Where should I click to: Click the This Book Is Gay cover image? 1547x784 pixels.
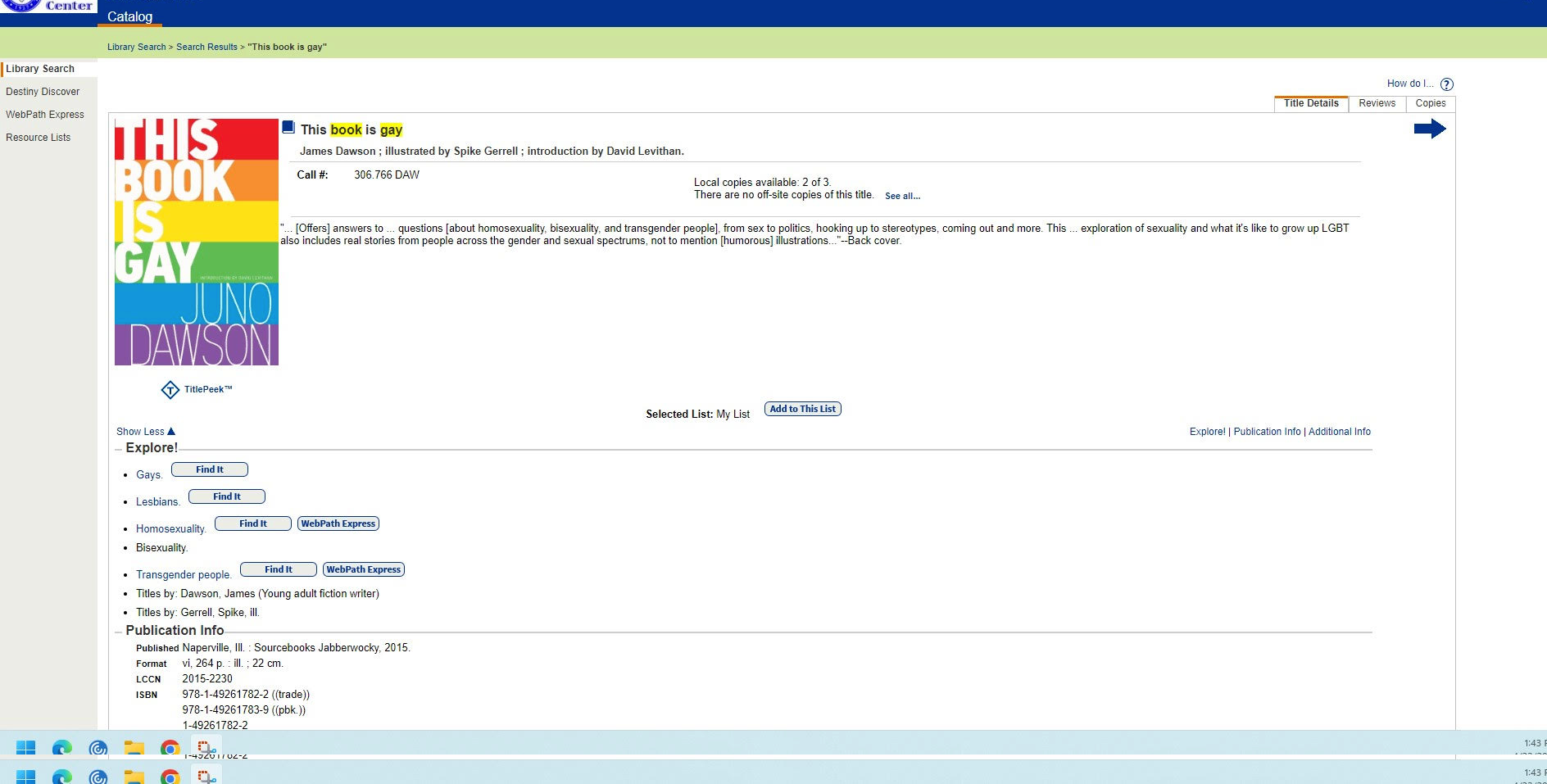point(197,242)
